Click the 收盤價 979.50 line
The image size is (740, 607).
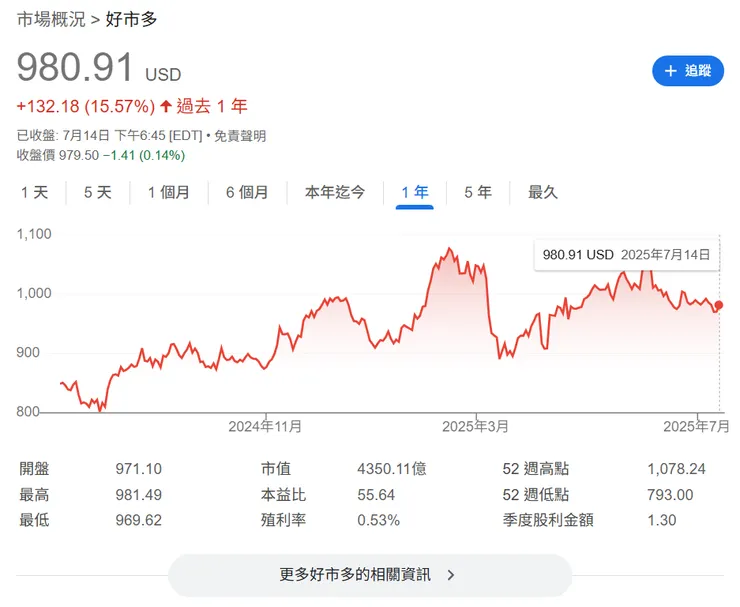point(101,155)
